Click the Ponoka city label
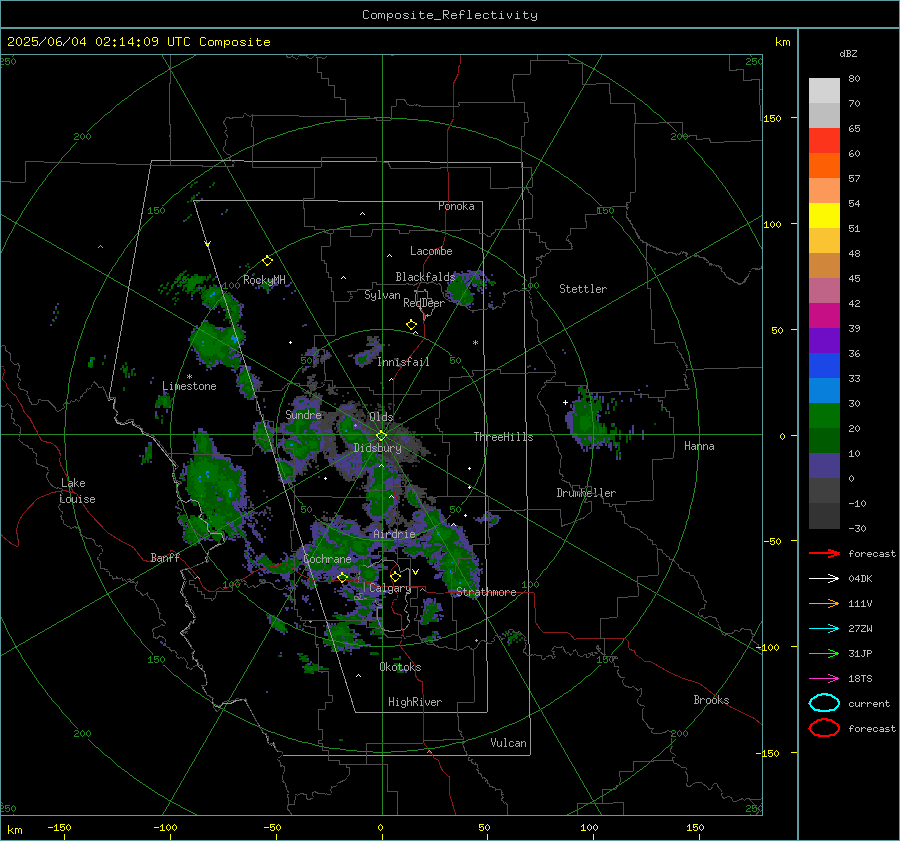Screen dimensions: 900x841 [x=456, y=206]
